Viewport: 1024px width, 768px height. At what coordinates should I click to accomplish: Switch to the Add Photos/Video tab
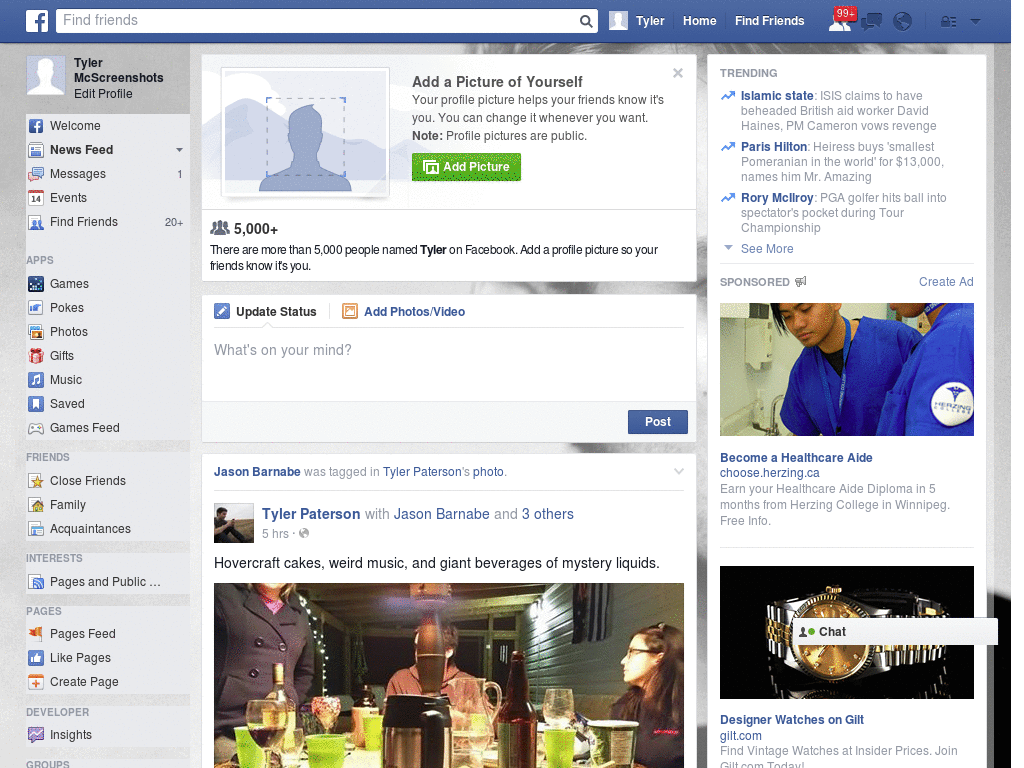[x=414, y=311]
